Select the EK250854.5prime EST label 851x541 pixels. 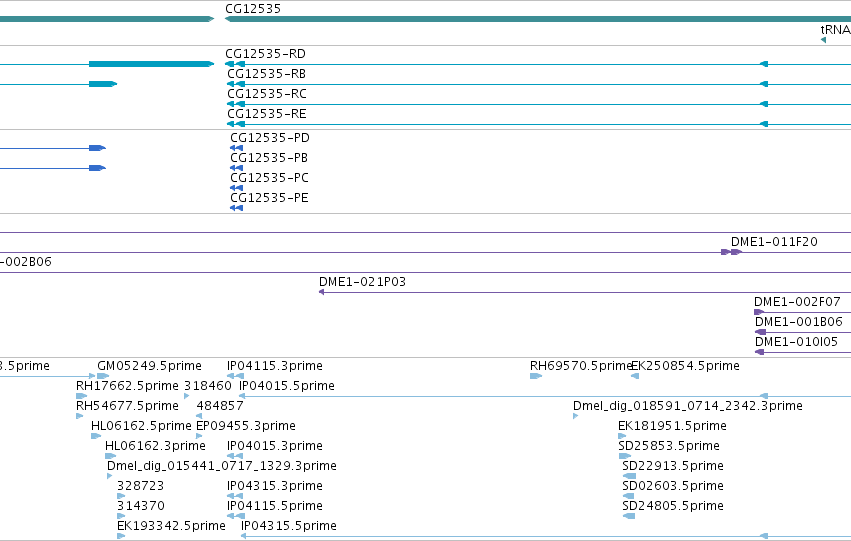(x=685, y=366)
